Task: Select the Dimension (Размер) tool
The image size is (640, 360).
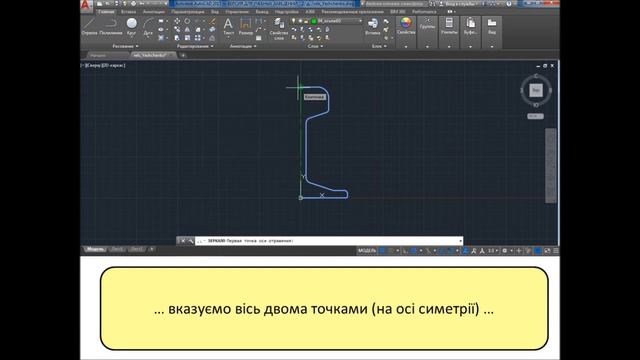Action: tap(246, 27)
